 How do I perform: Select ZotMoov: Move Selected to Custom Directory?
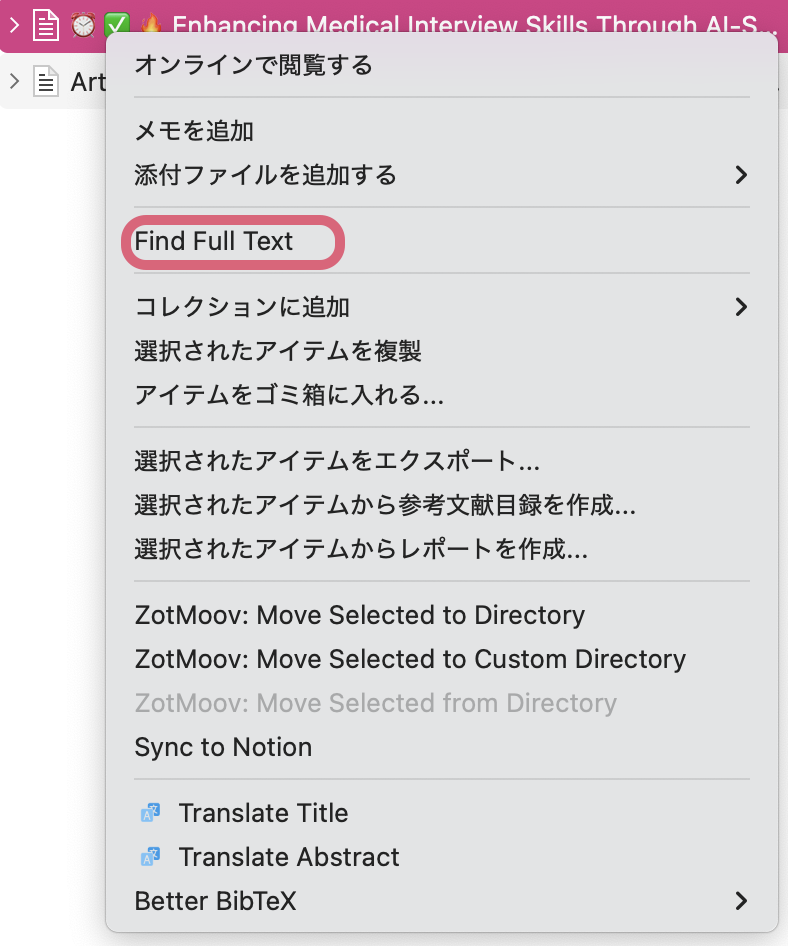[x=410, y=660]
